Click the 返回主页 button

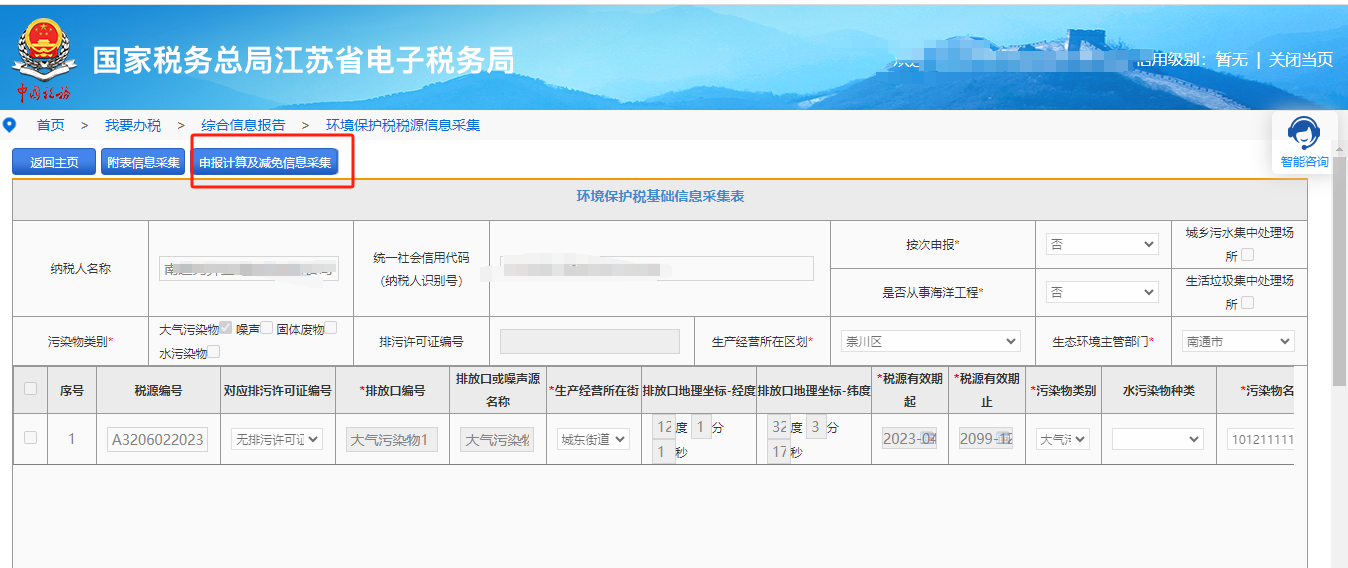click(54, 162)
